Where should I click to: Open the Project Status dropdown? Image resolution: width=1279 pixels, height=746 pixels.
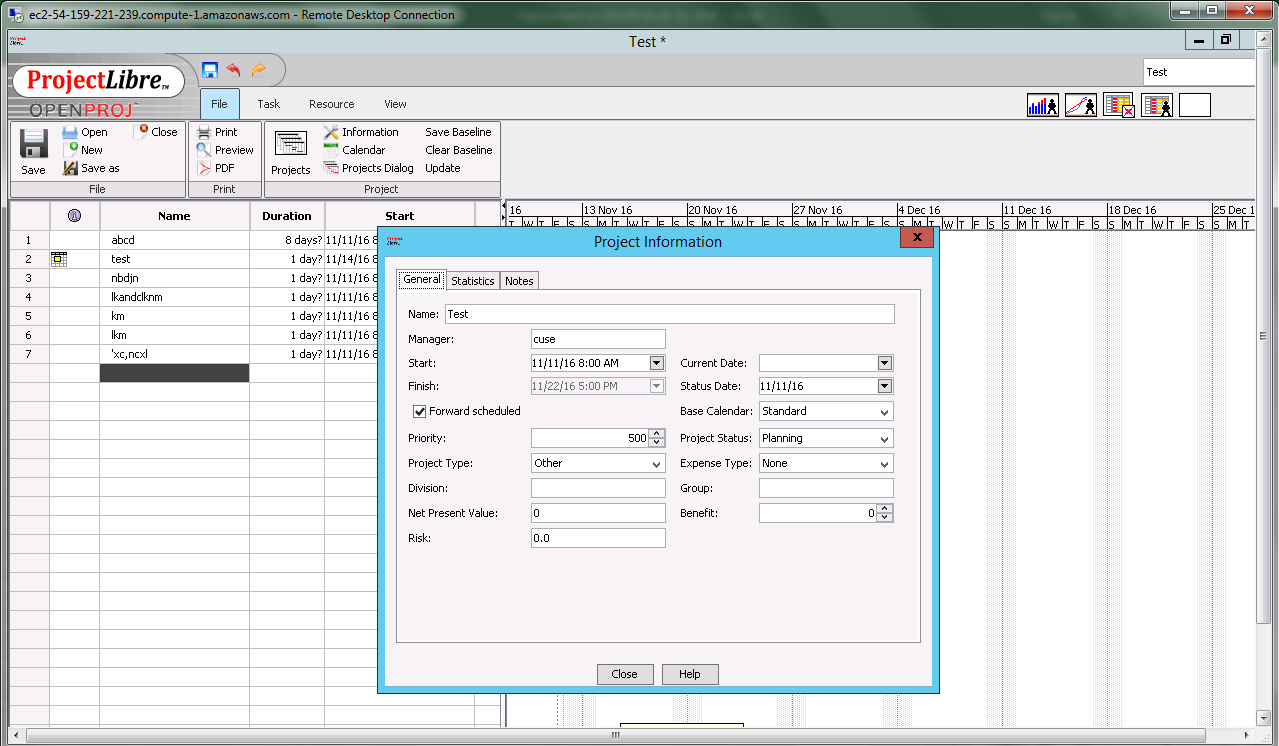click(x=884, y=439)
